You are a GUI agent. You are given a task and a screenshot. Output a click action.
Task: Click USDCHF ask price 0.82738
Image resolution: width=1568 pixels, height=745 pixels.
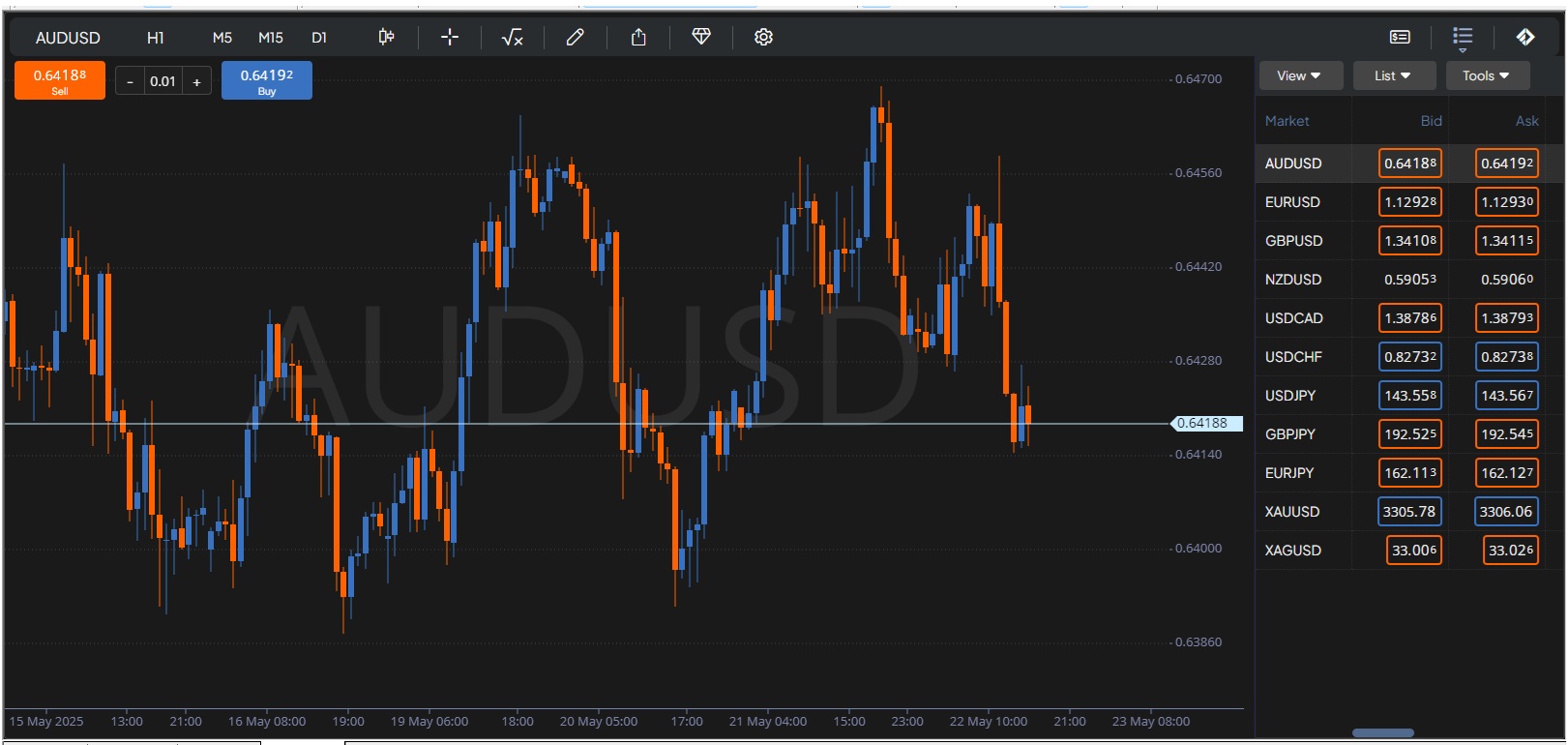[1507, 357]
